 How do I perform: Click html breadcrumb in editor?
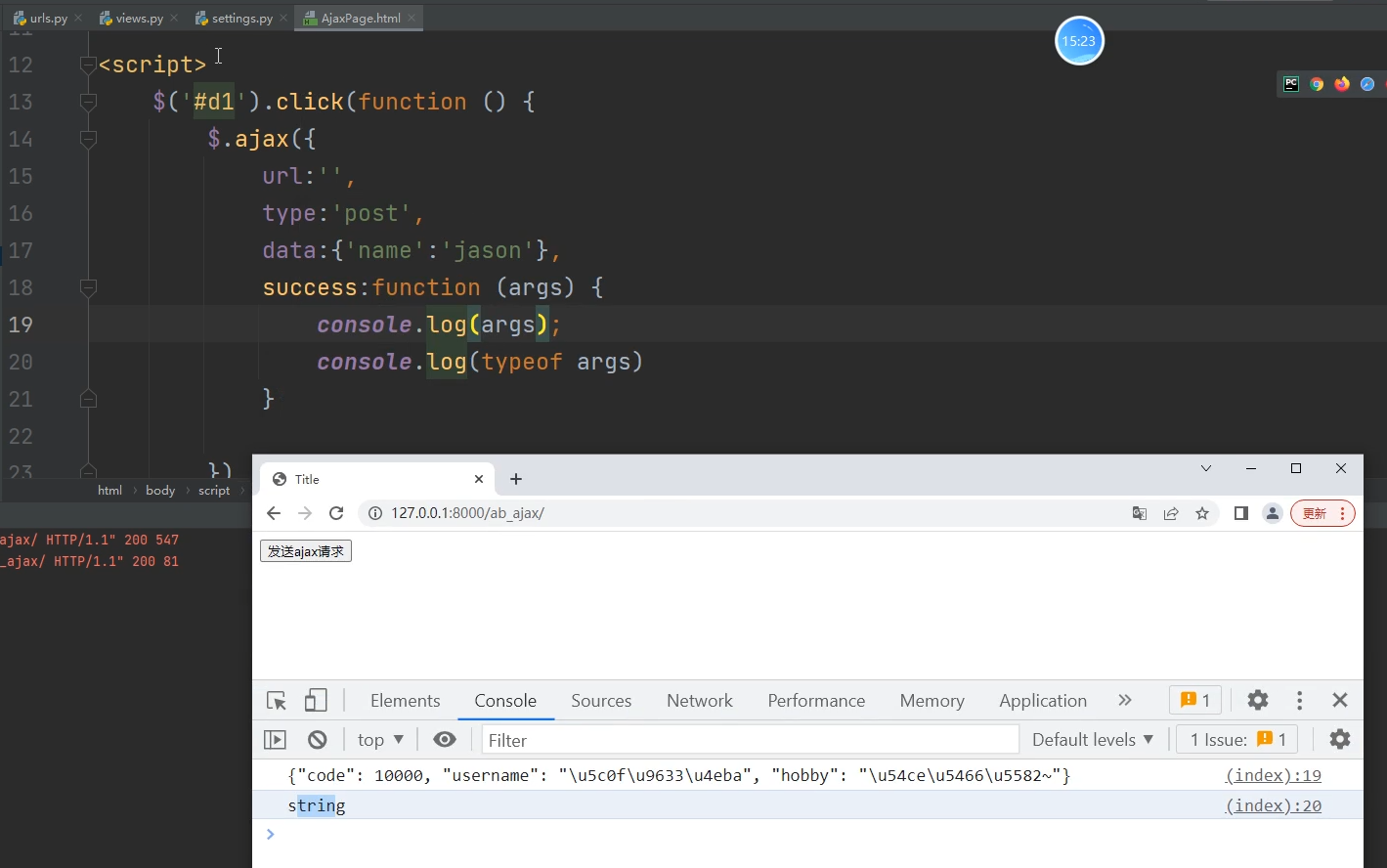[109, 491]
